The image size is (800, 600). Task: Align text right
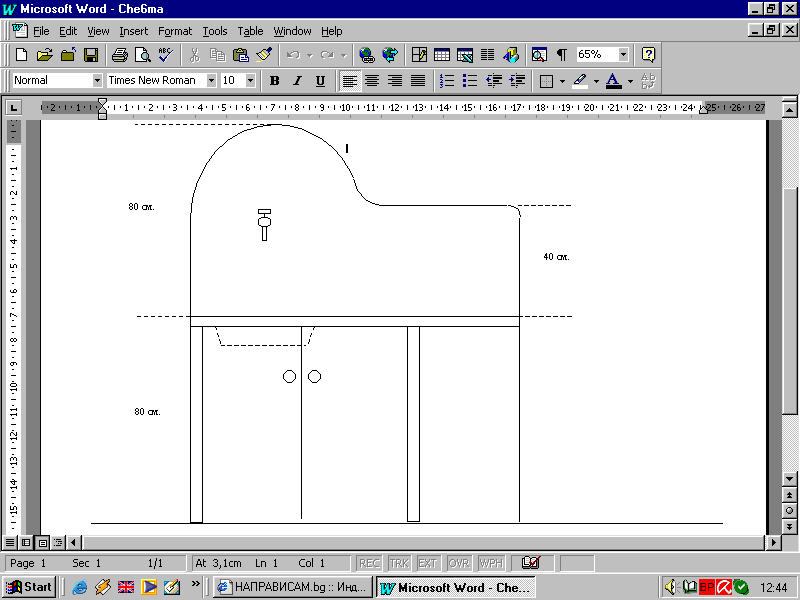point(395,81)
